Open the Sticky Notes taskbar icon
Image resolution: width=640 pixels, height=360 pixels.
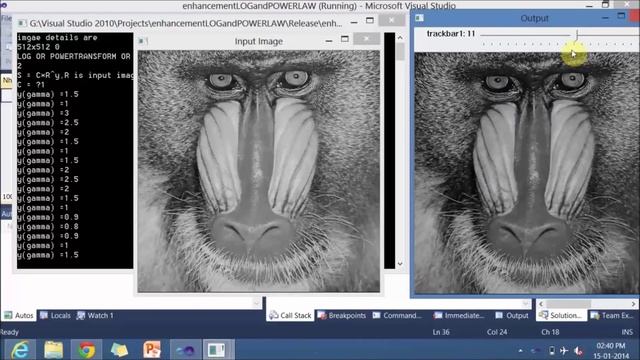tap(119, 350)
